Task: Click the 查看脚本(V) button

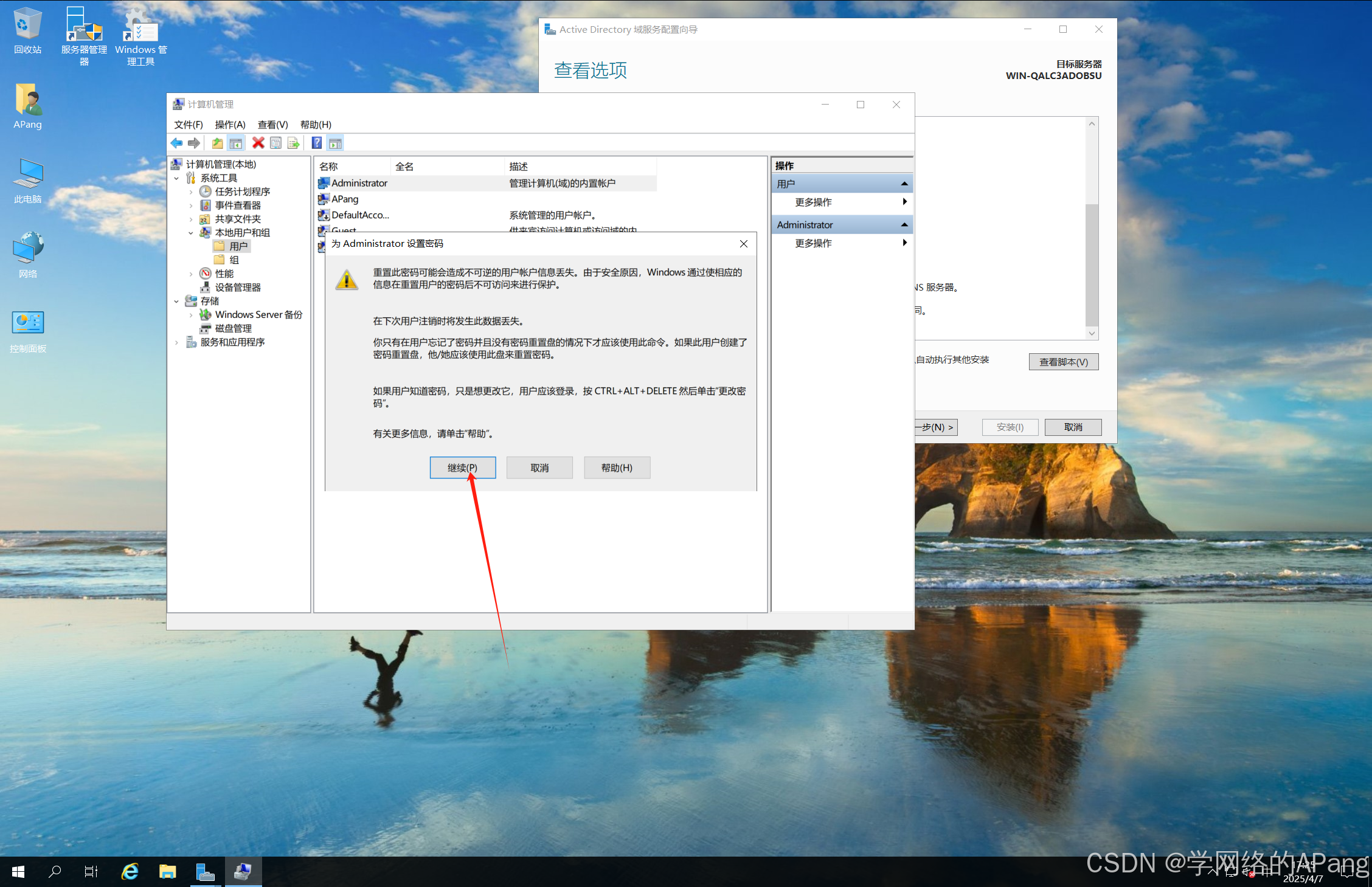Action: pyautogui.click(x=1063, y=362)
